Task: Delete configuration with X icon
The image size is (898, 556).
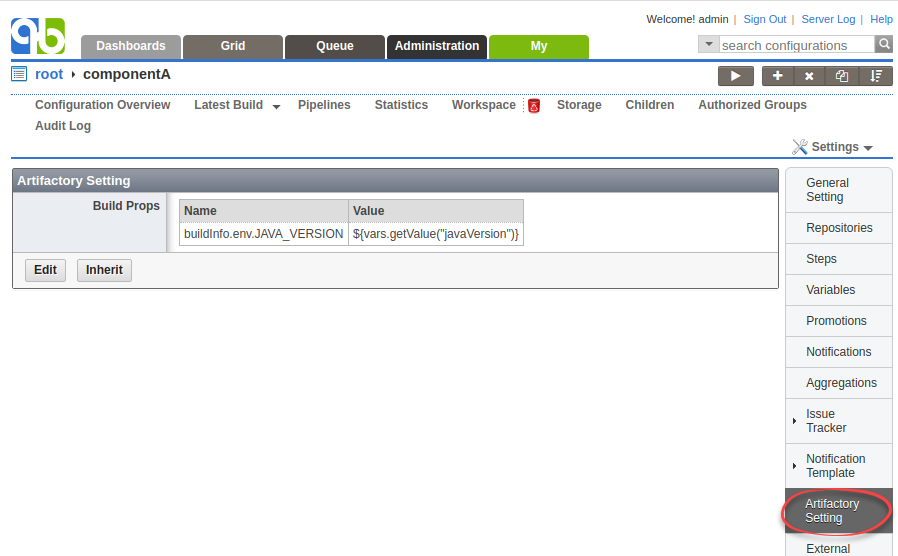Action: [x=809, y=76]
